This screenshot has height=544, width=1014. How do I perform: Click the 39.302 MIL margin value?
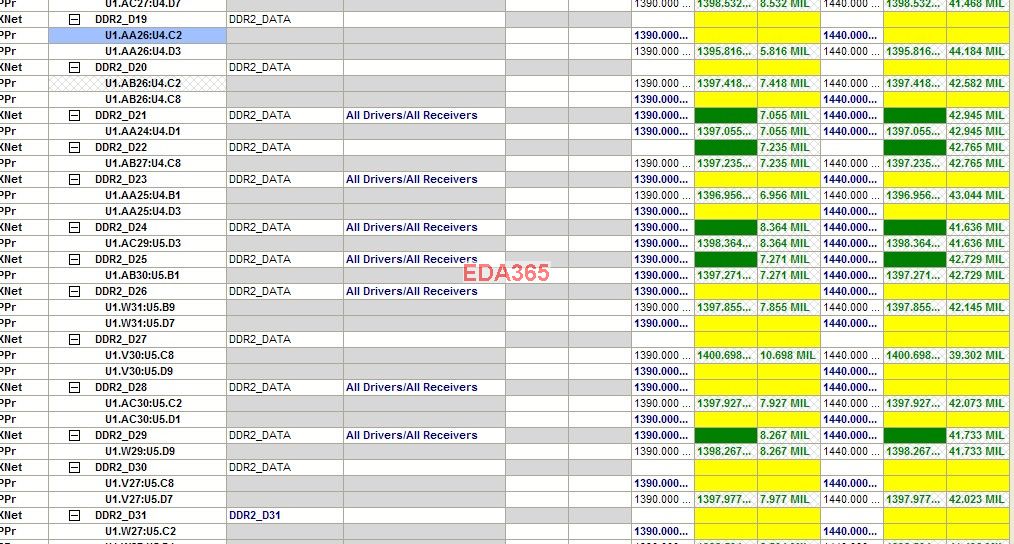point(976,355)
